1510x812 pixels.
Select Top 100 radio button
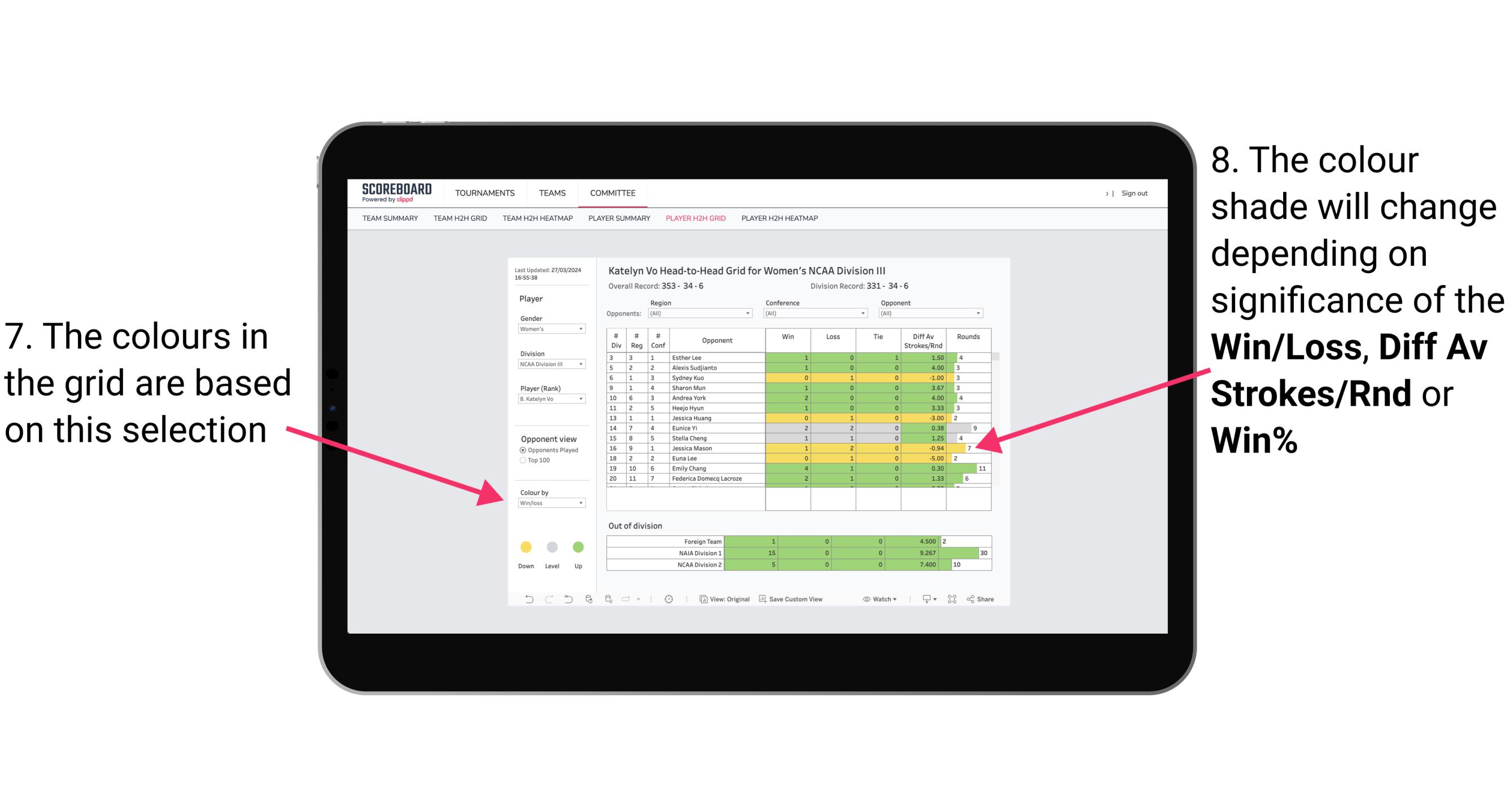(522, 460)
